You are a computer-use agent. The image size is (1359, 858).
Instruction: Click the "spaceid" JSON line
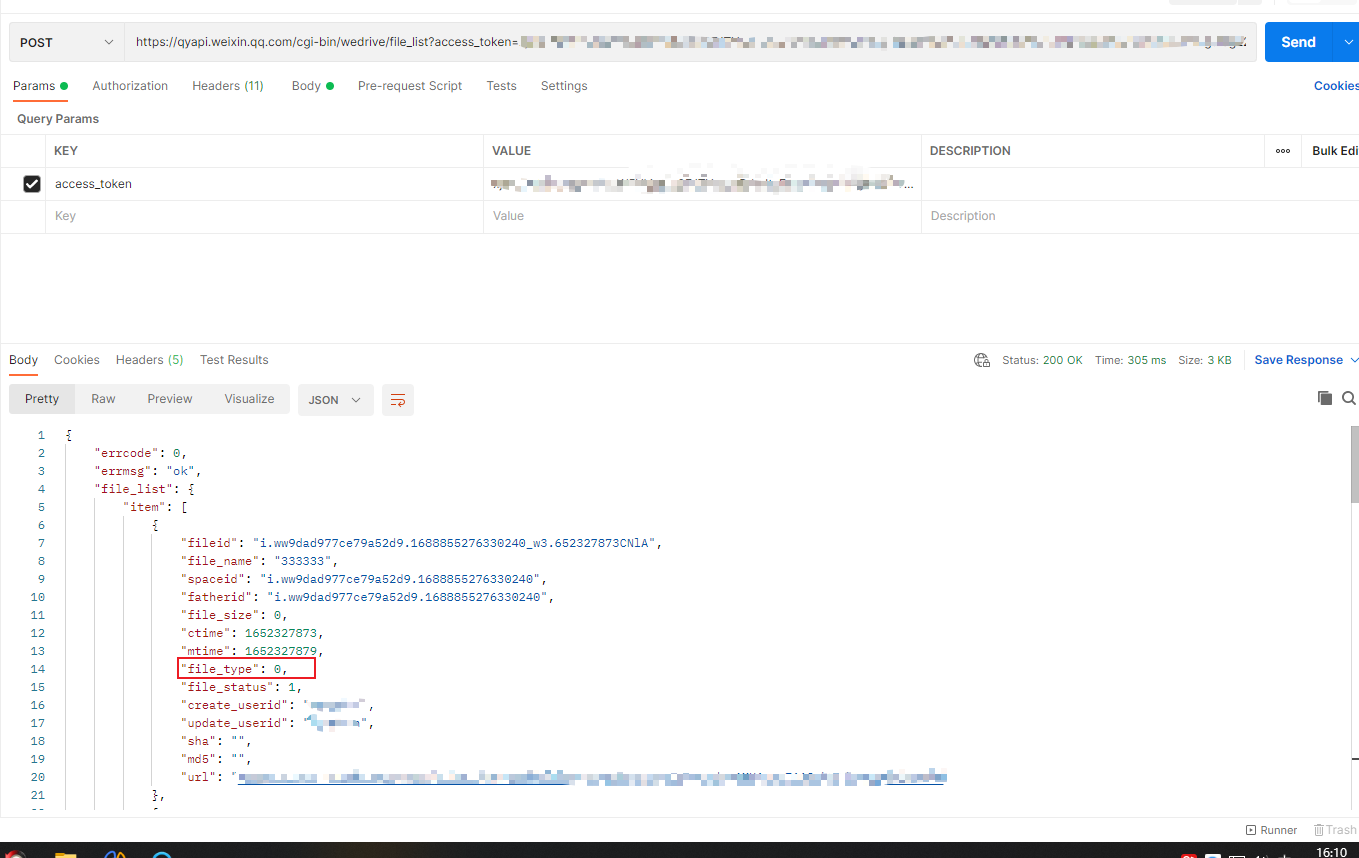click(364, 579)
